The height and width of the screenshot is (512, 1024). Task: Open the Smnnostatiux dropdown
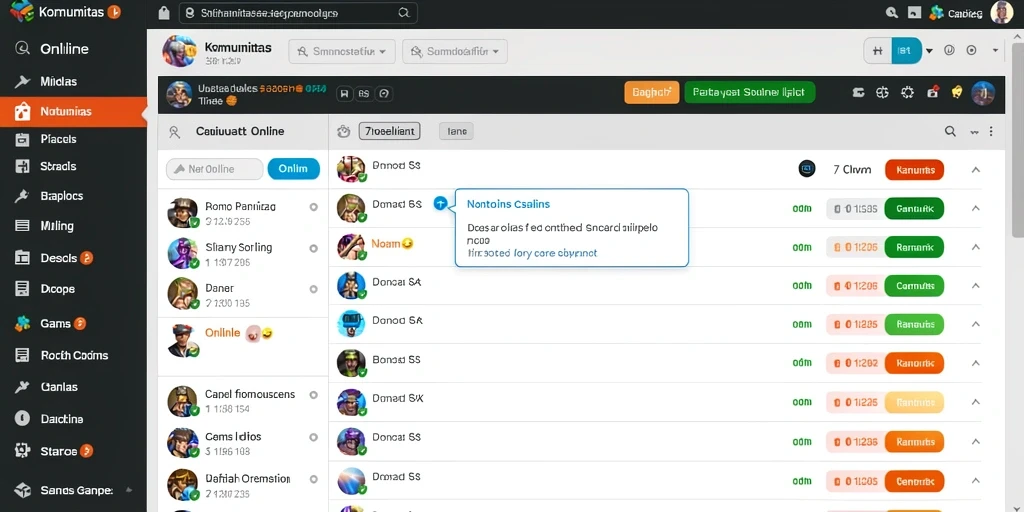342,51
